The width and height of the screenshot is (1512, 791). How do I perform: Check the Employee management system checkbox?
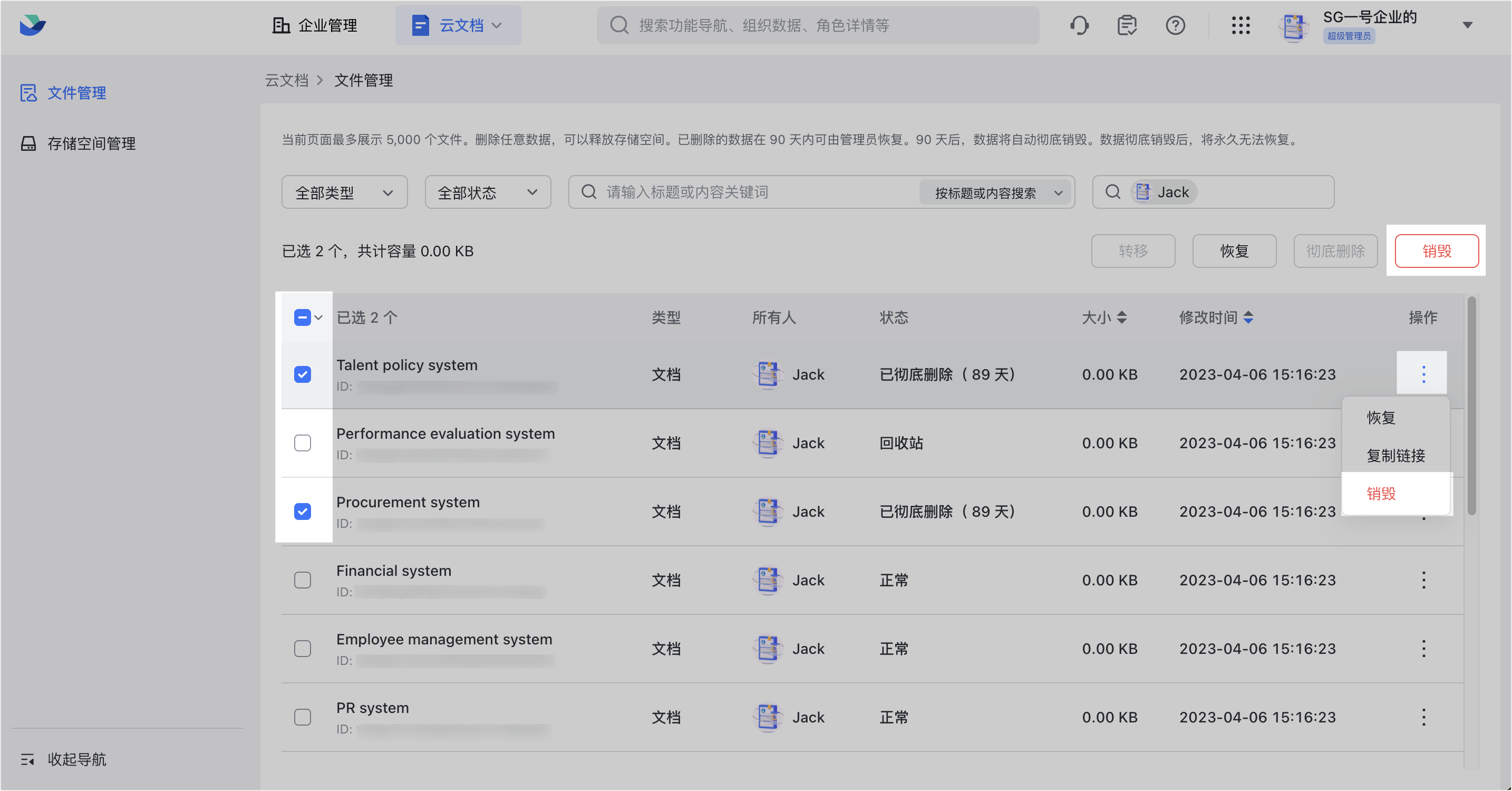tap(302, 649)
